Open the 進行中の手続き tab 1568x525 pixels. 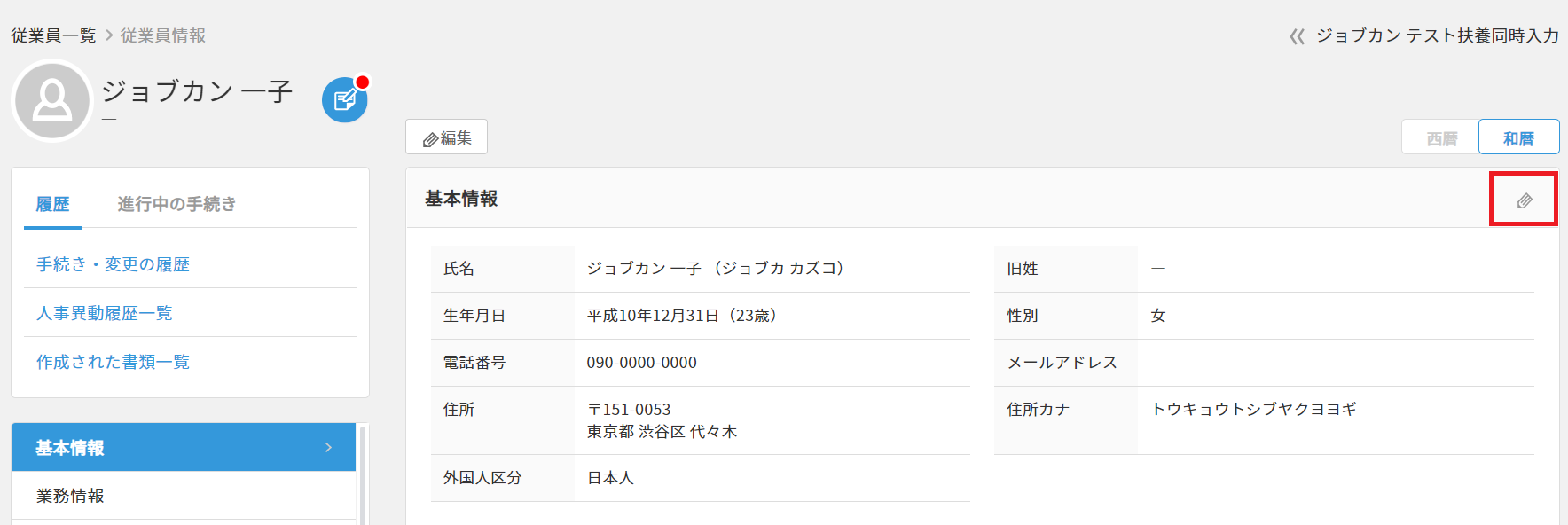[176, 204]
